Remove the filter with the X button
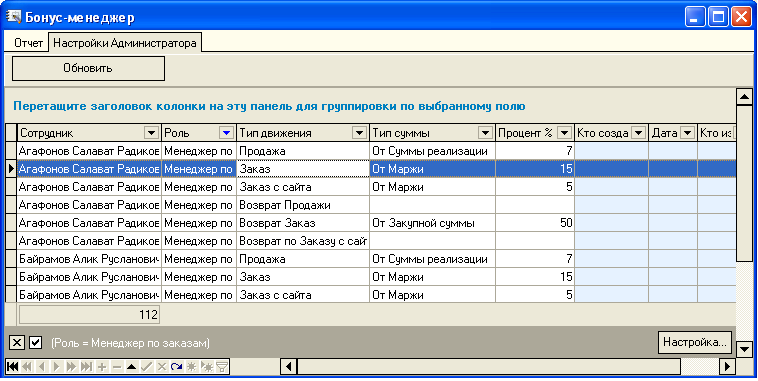 pos(16,343)
